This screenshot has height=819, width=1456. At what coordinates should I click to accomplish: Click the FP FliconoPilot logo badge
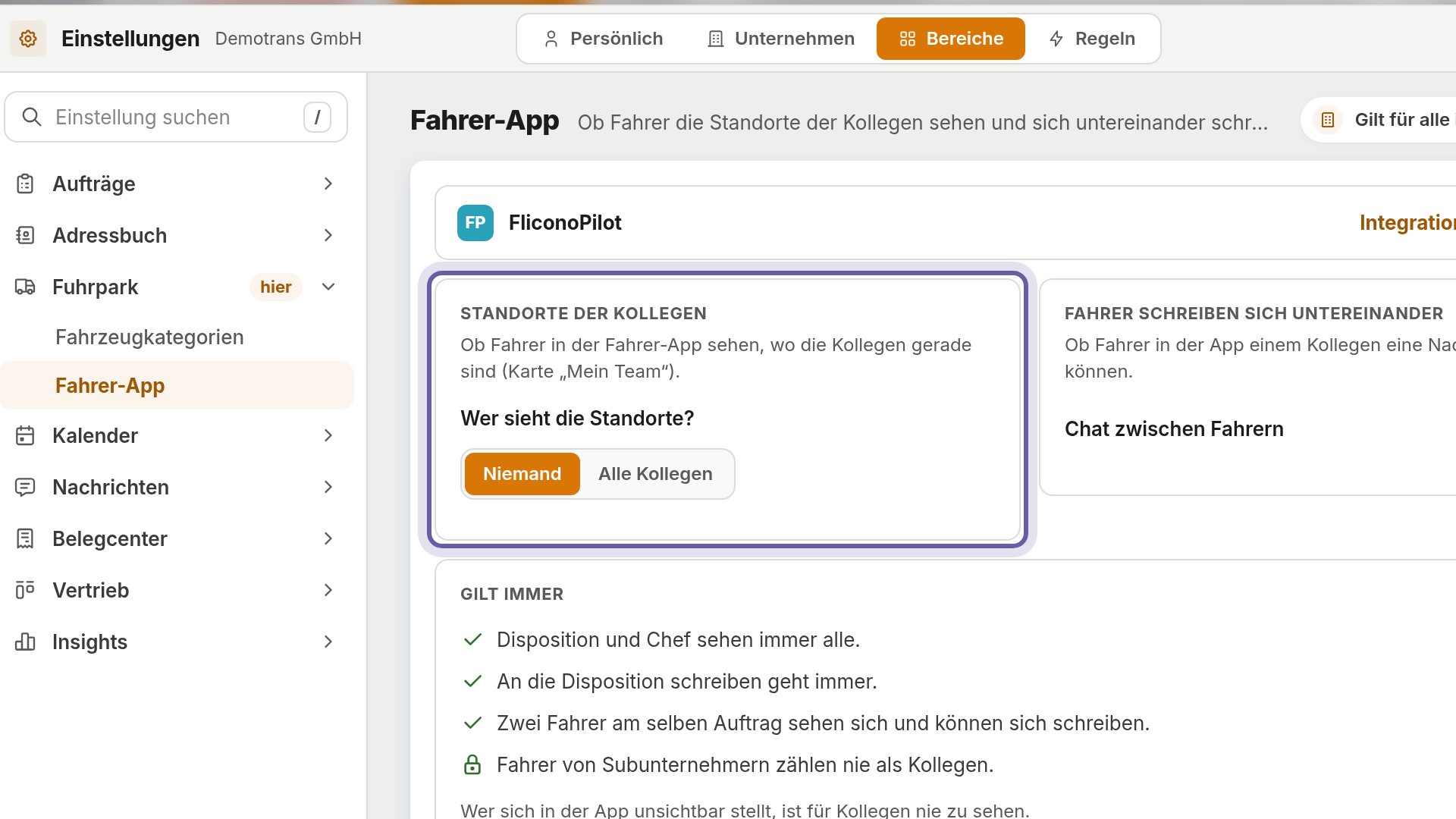pos(475,223)
